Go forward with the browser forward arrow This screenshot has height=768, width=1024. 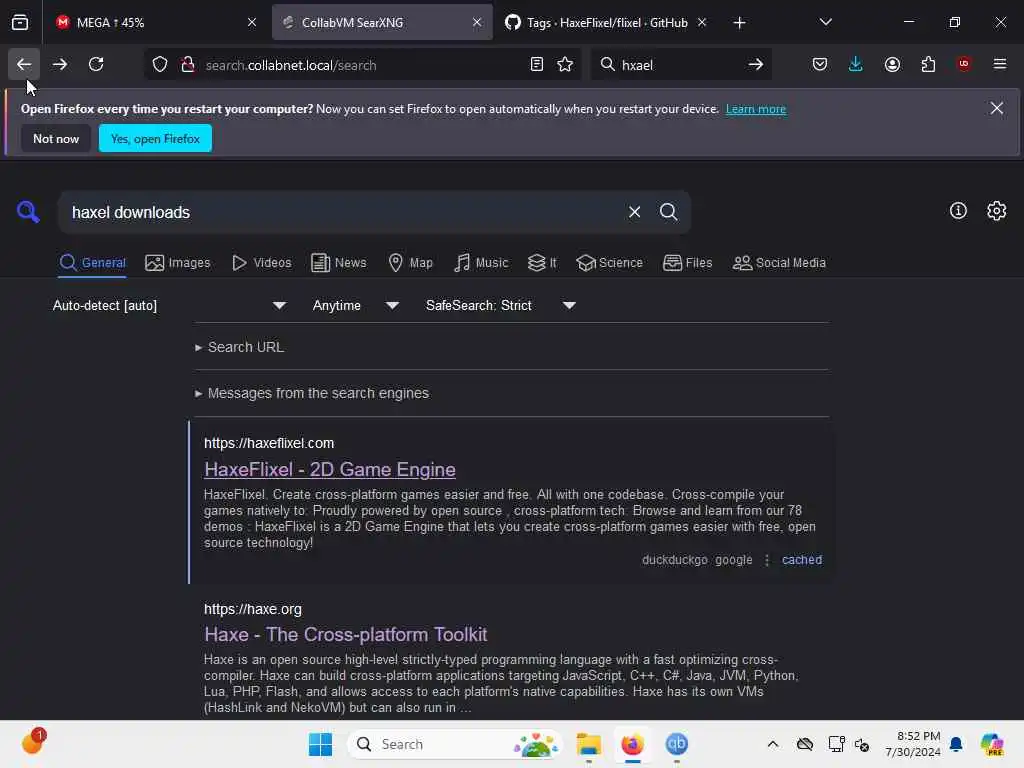point(60,64)
